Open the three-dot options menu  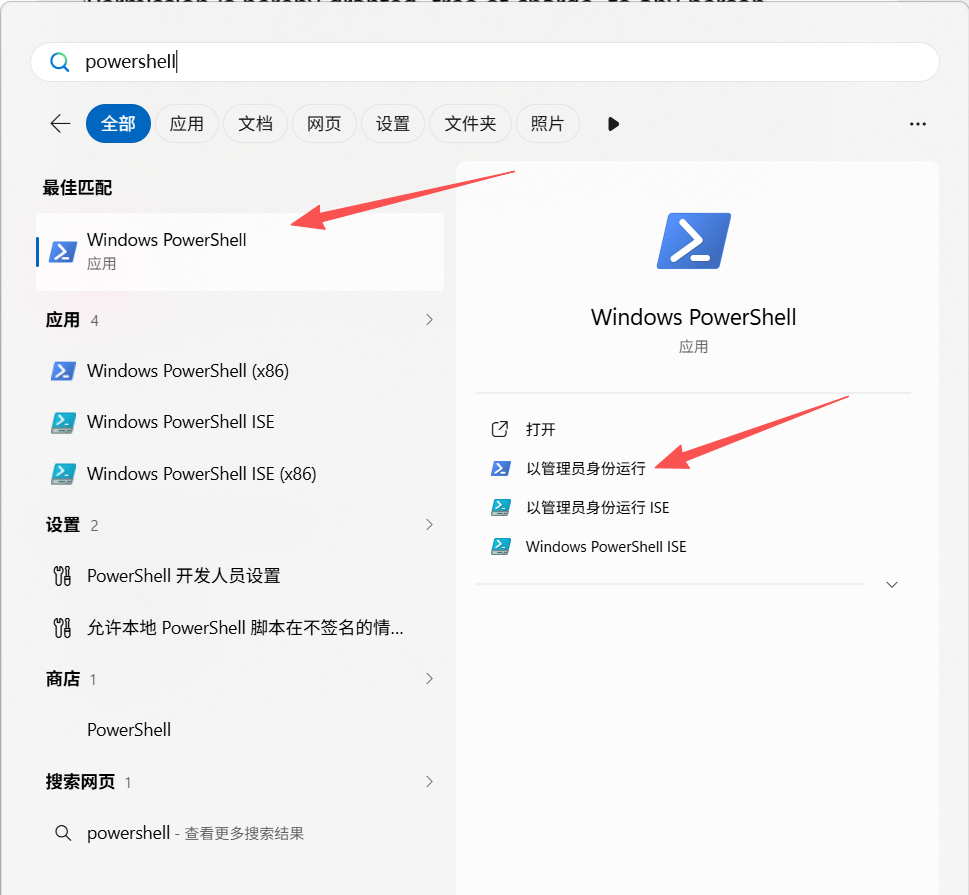(x=918, y=124)
